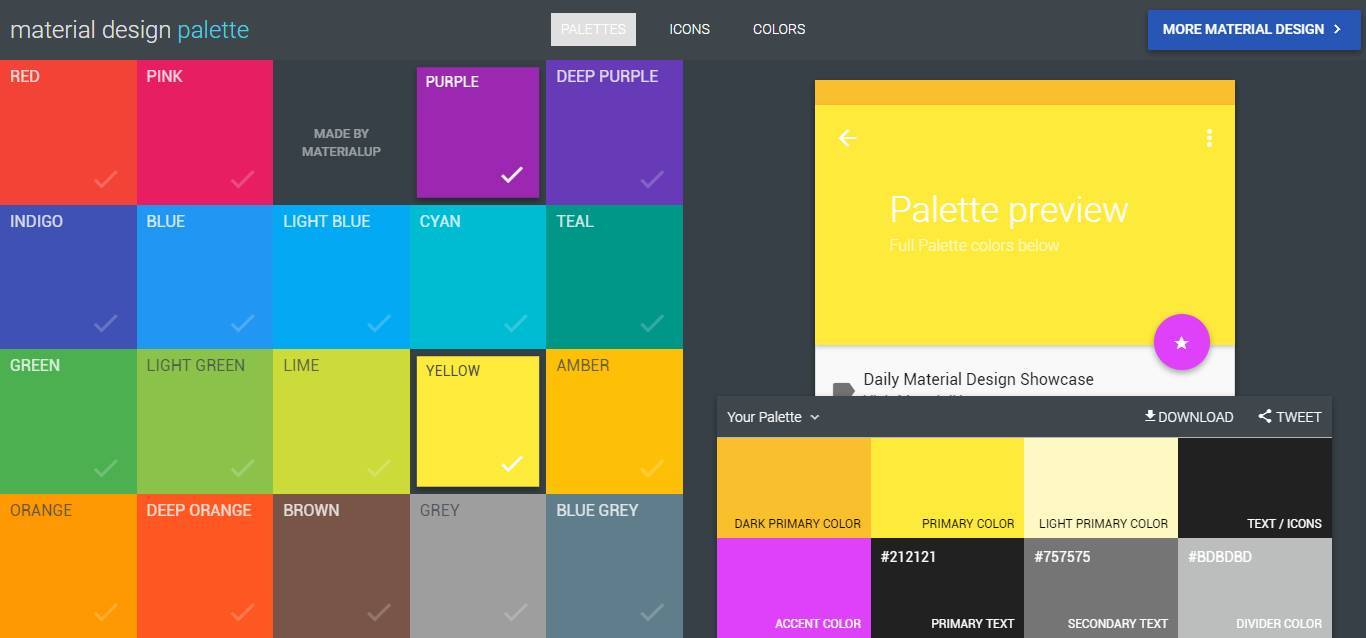Select the Accent Color swatch
Screen dimensions: 1366x638
[793, 588]
